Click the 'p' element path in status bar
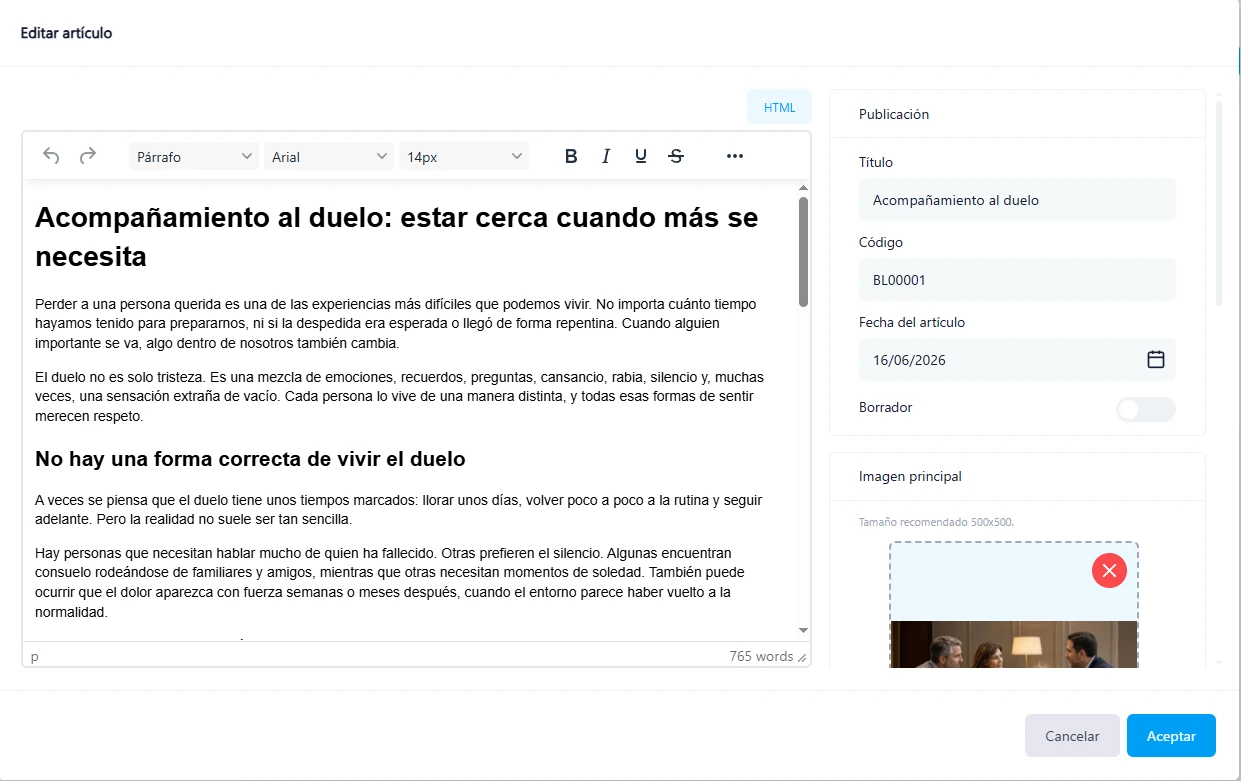Viewport: 1241px width, 781px height. click(x=35, y=657)
